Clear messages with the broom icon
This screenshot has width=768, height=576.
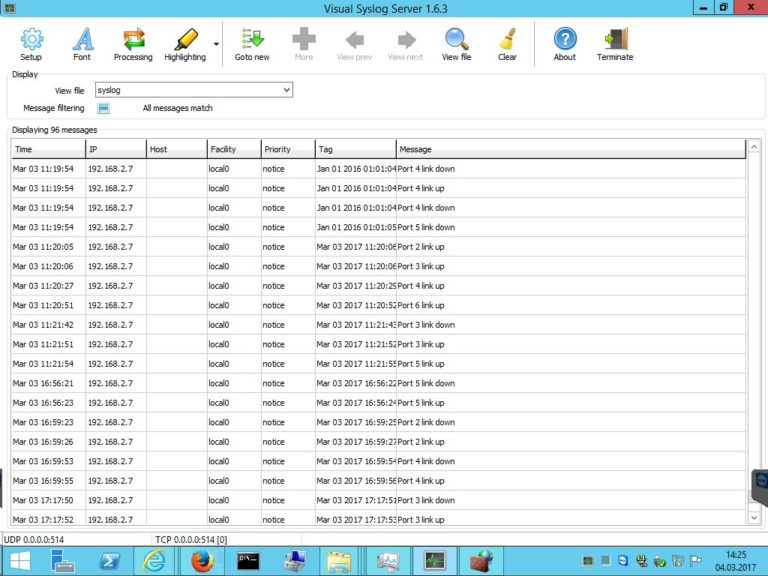click(x=507, y=40)
